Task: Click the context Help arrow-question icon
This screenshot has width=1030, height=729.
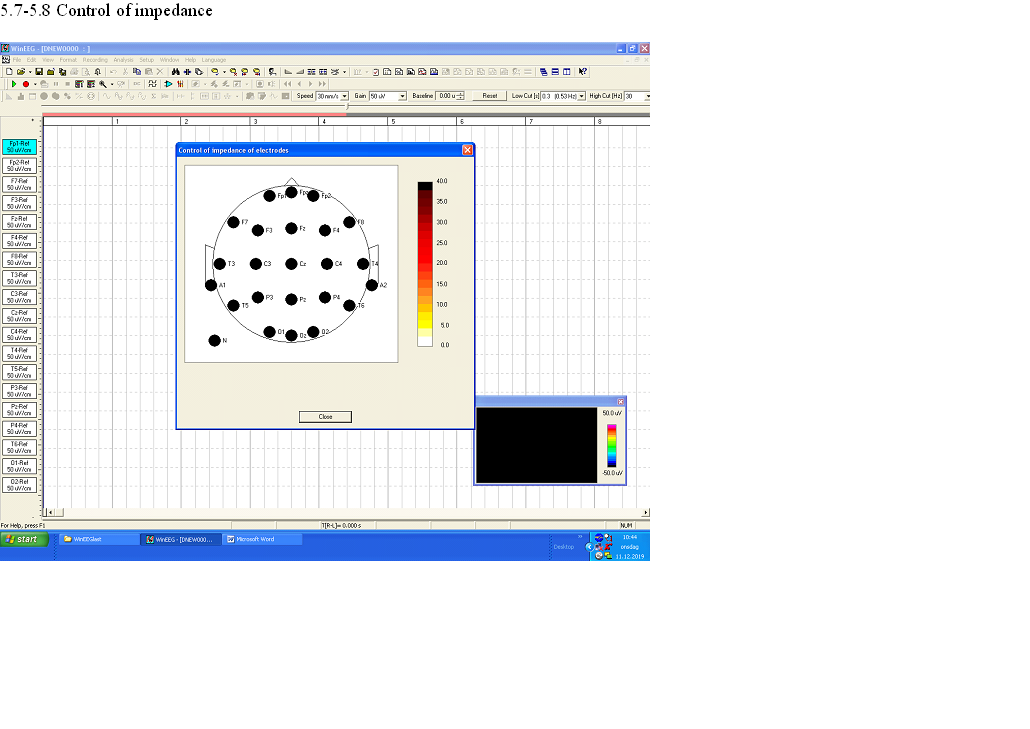Action: click(x=583, y=72)
